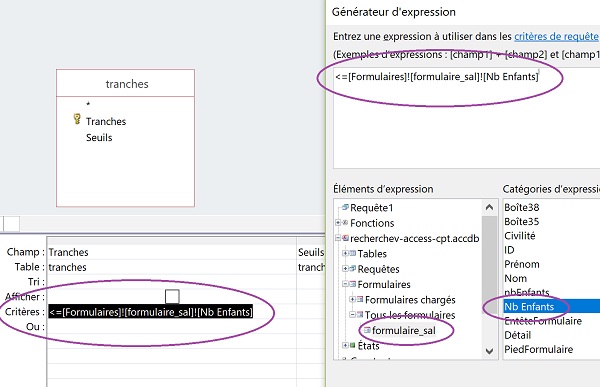The width and height of the screenshot is (600, 387).
Task: Click the Champ cell containing Seuils
Action: tap(311, 252)
